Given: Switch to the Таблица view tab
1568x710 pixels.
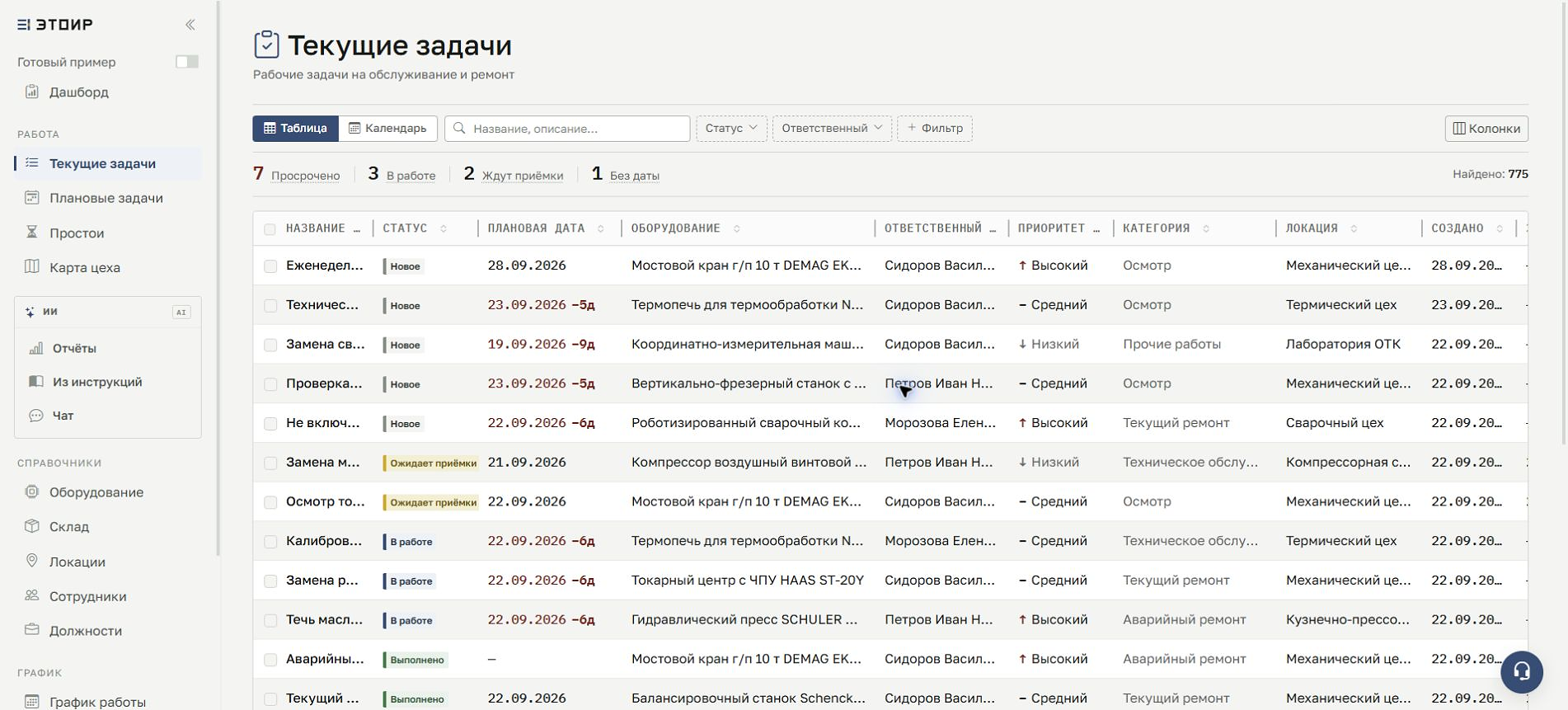Looking at the screenshot, I should pos(296,129).
